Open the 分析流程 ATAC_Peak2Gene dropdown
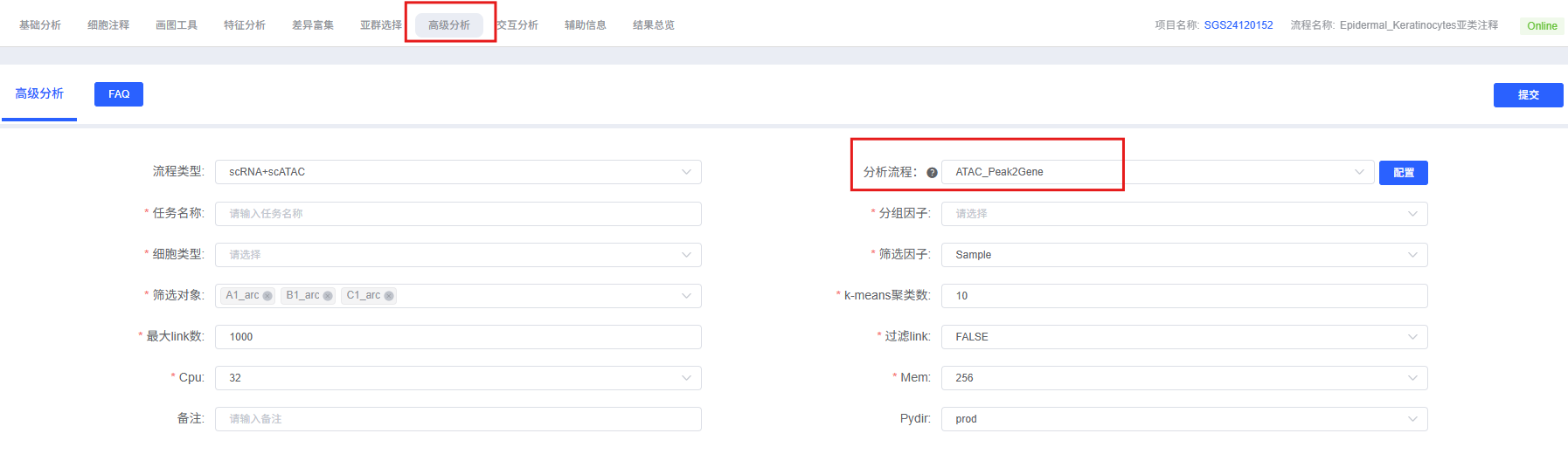The image size is (1568, 454). point(1157,172)
